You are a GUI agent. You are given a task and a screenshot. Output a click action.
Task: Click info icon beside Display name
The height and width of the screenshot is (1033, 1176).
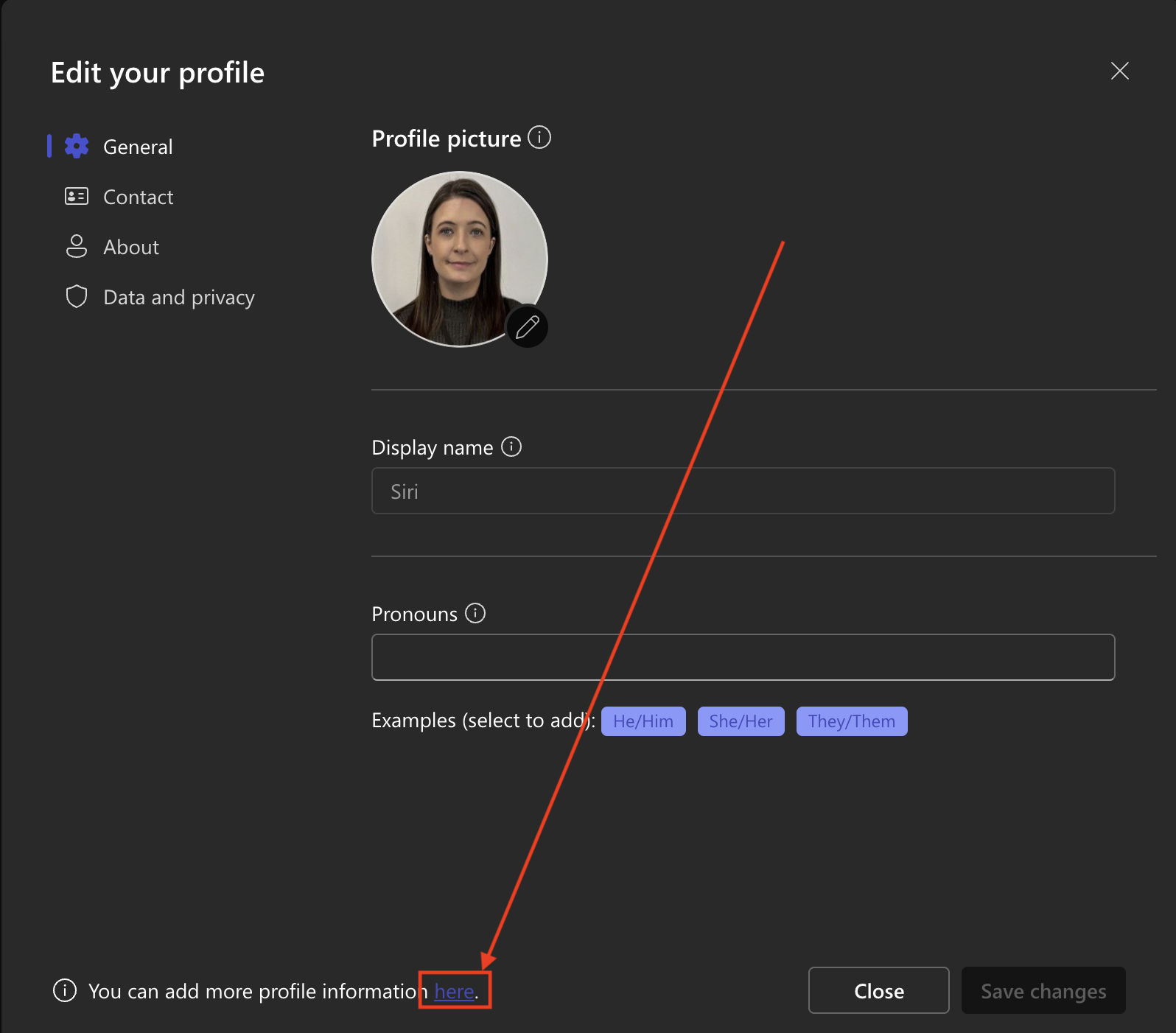coord(511,447)
